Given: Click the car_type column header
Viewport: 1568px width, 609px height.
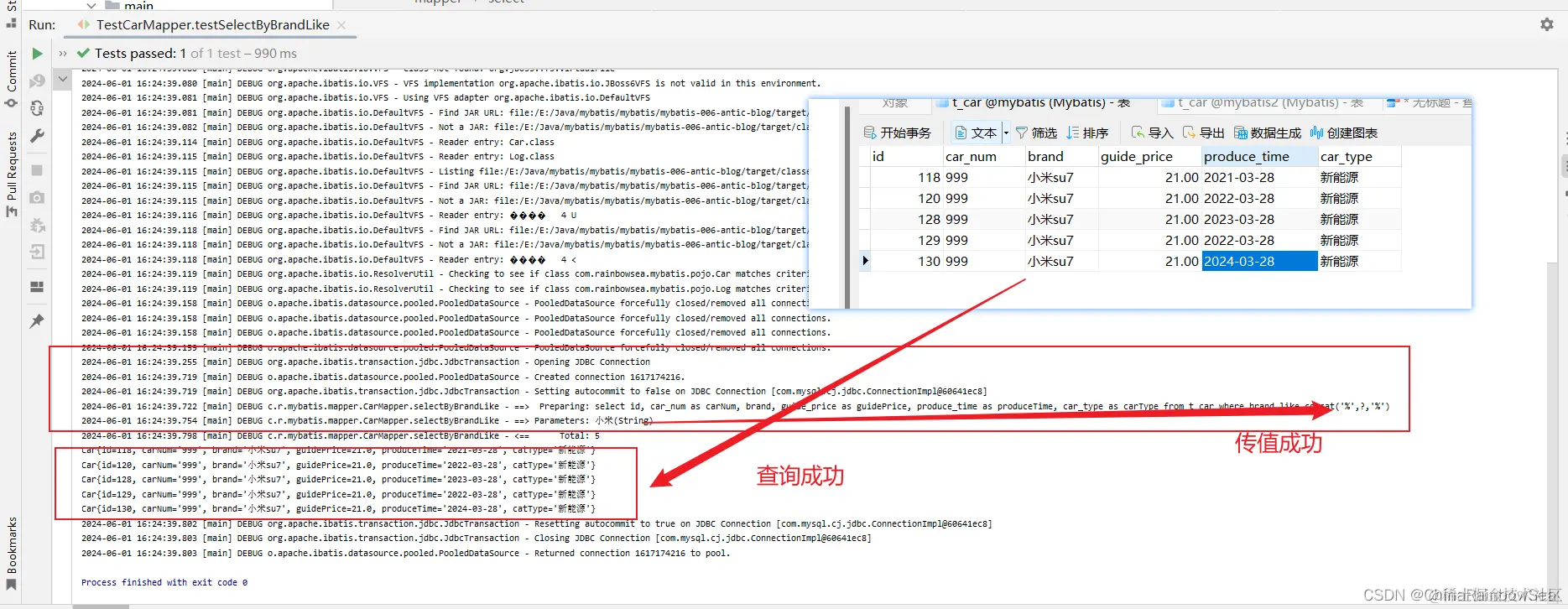Looking at the screenshot, I should [1360, 156].
